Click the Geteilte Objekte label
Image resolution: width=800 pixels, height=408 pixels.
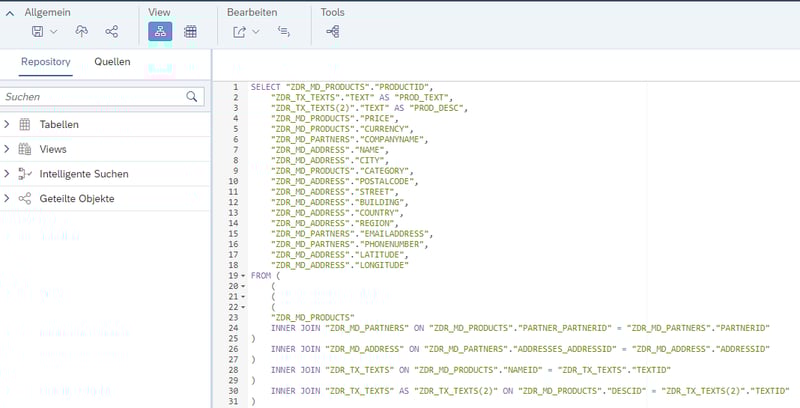[x=77, y=199]
